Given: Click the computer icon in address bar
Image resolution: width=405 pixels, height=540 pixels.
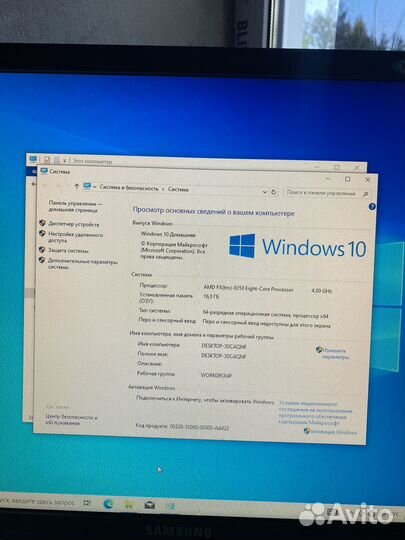Looking at the screenshot, I should point(87,186).
